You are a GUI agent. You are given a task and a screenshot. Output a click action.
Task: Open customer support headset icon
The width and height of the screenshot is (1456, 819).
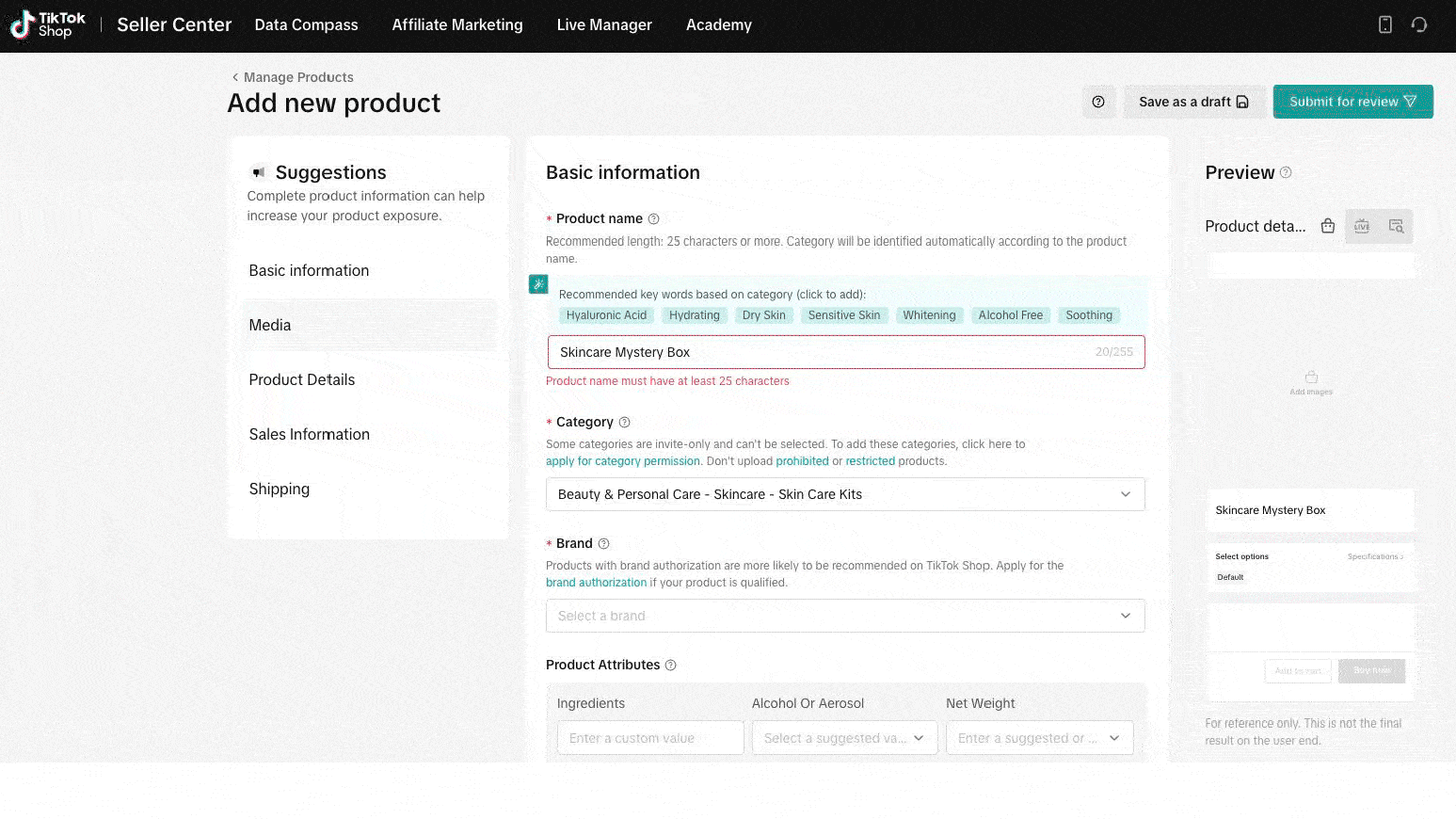pos(1419,25)
